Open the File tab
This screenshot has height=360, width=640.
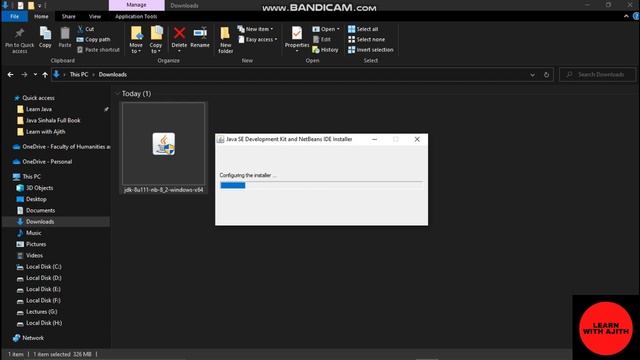(15, 17)
